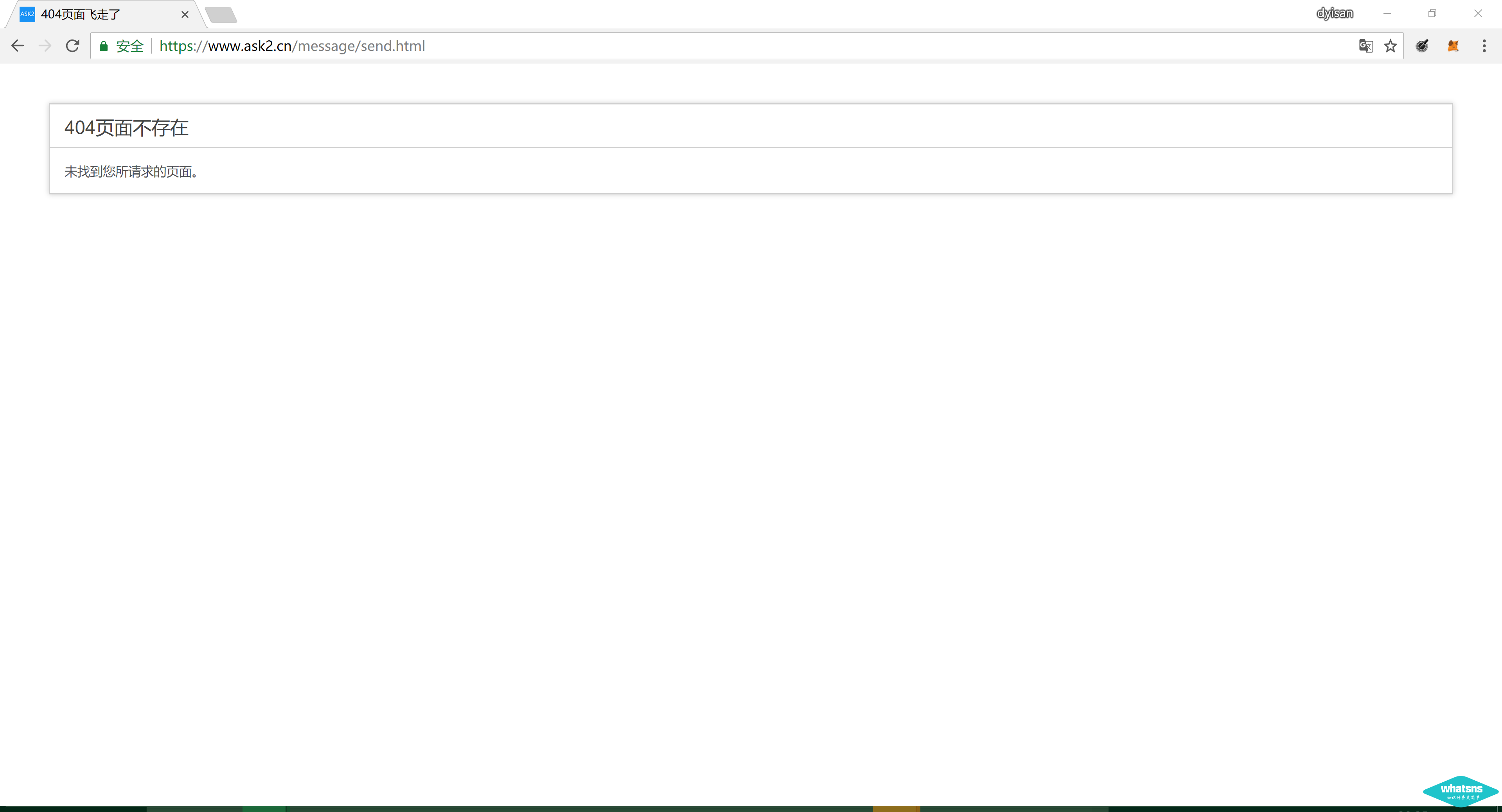Click the dyisan profile button
Image resolution: width=1502 pixels, height=812 pixels.
(1335, 13)
